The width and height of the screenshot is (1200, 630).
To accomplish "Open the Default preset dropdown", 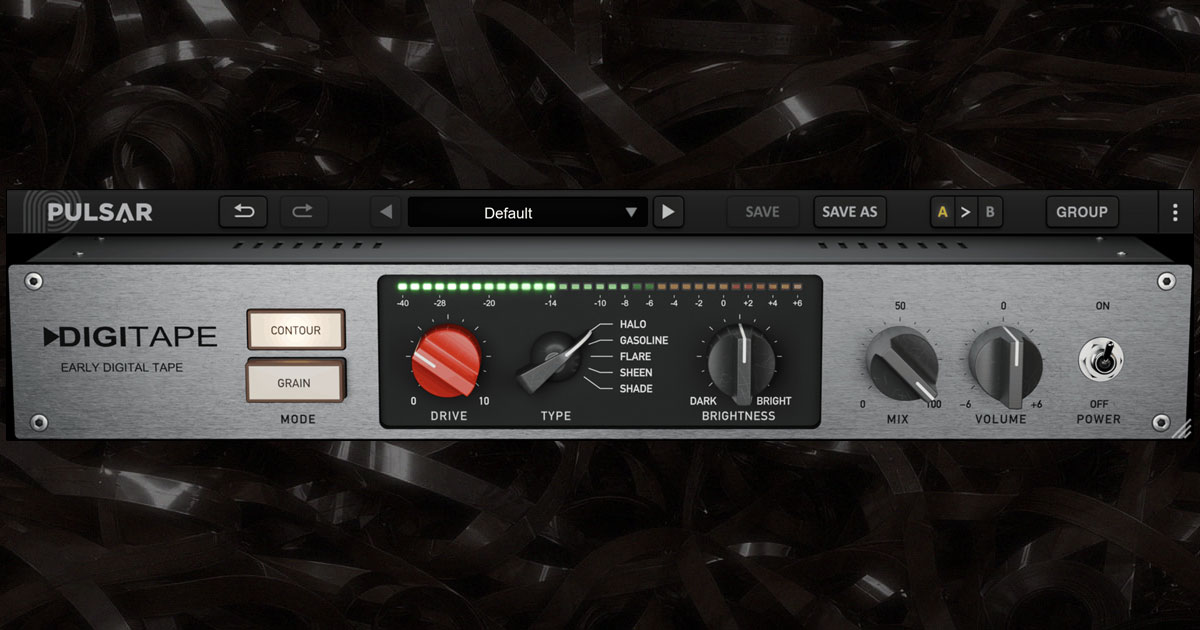I will click(x=528, y=212).
